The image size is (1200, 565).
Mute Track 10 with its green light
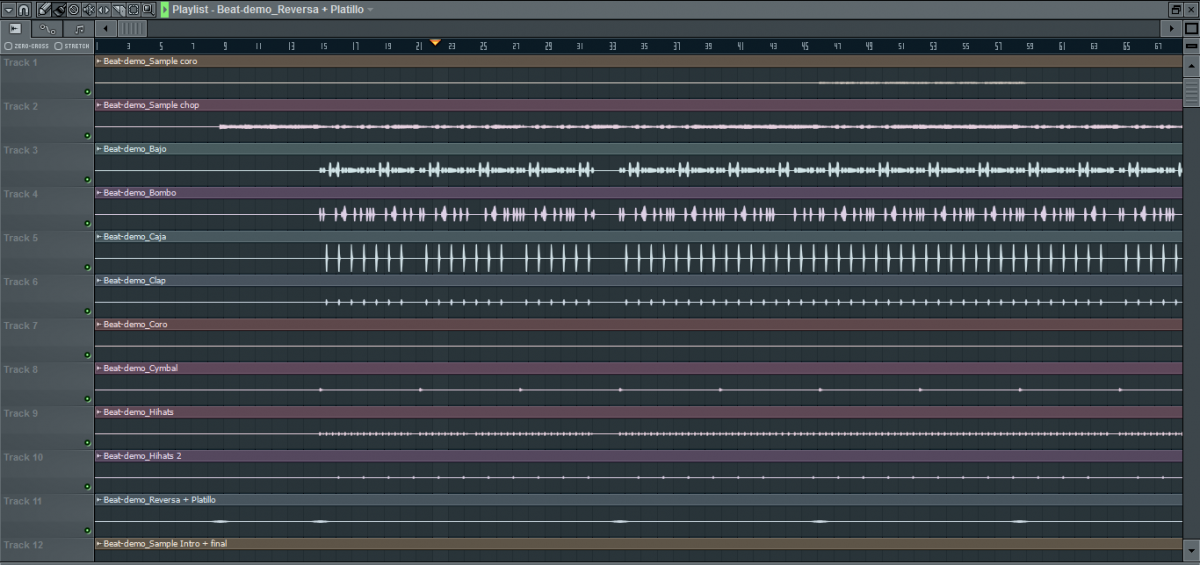(87, 487)
